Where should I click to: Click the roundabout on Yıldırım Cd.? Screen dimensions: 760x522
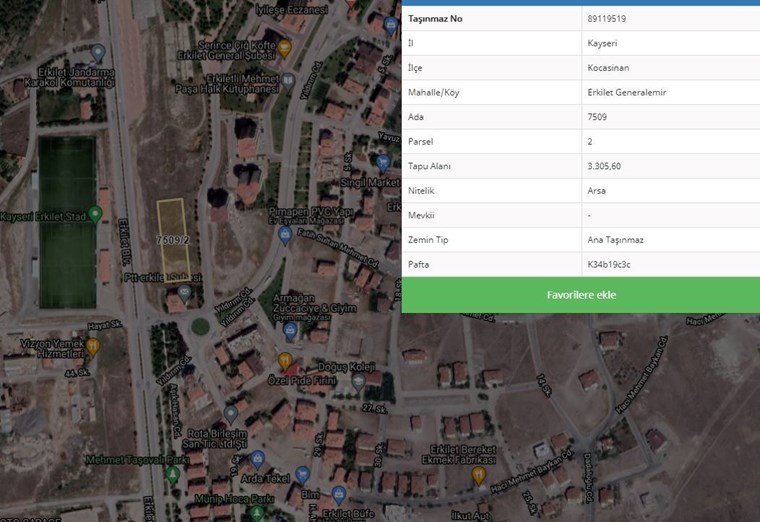[200, 326]
